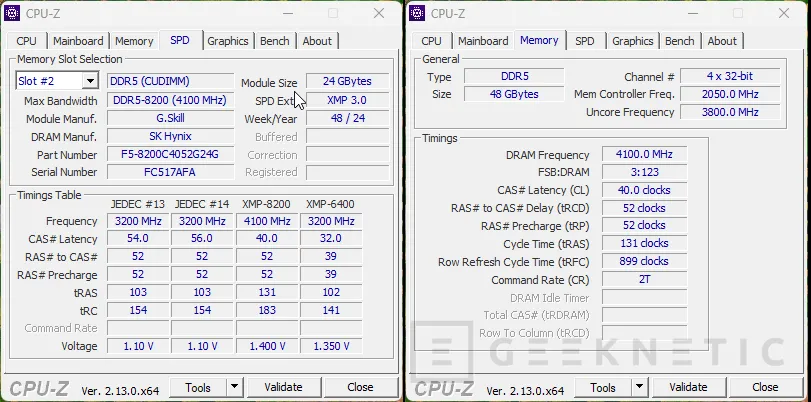Click SK Hynix DRAM manufacturer value
The height and width of the screenshot is (402, 811).
(x=171, y=137)
